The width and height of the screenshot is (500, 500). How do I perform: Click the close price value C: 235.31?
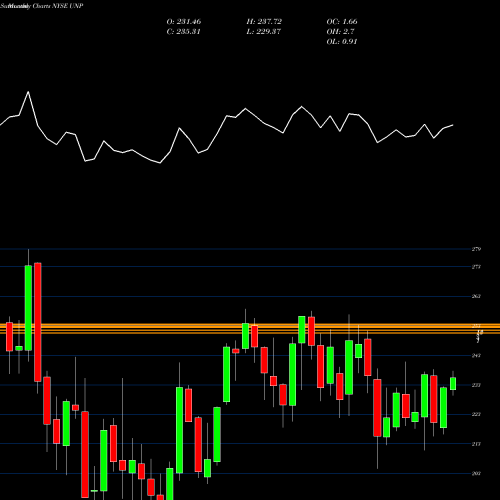[184, 32]
